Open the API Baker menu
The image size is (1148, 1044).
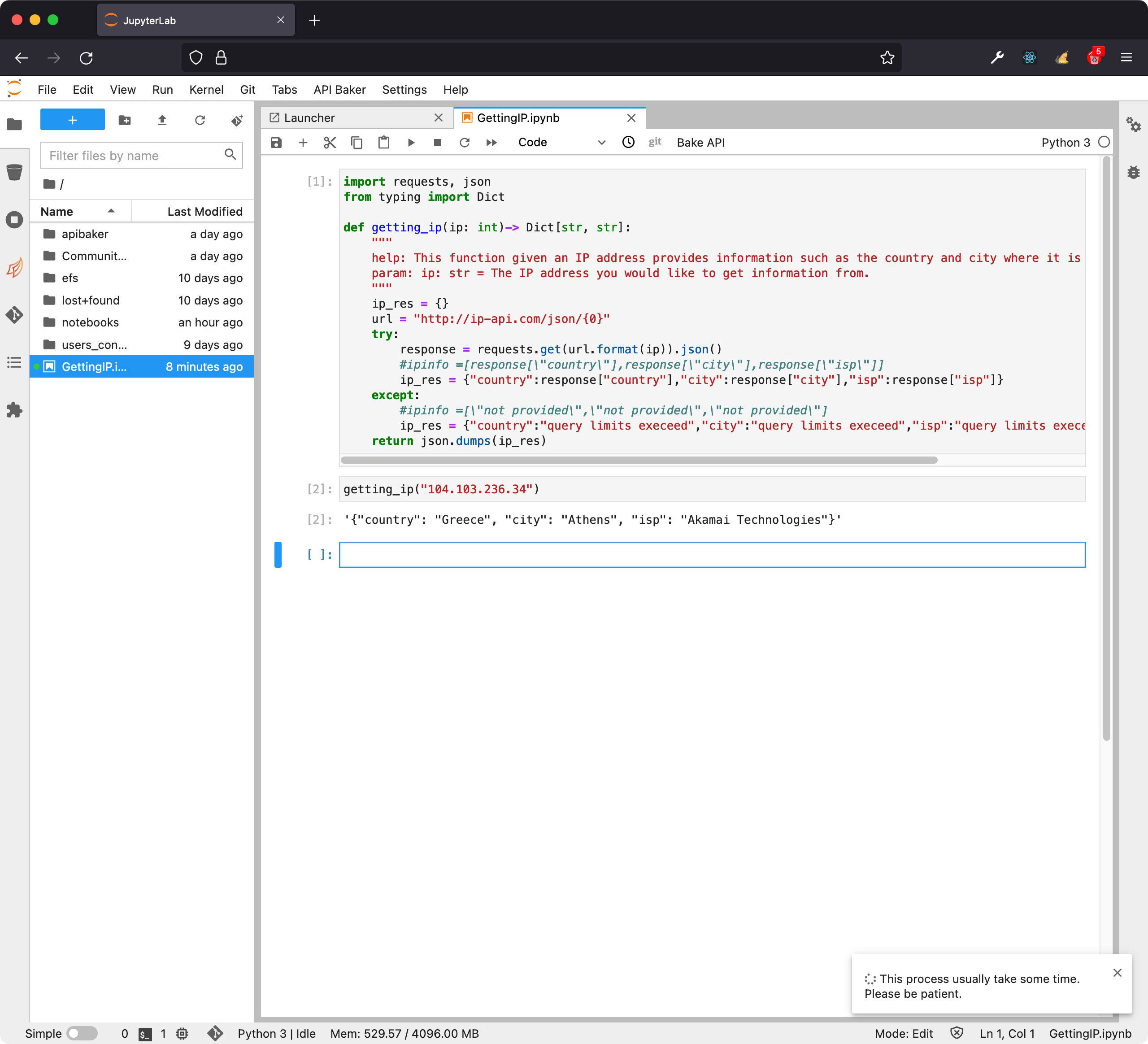pos(339,89)
